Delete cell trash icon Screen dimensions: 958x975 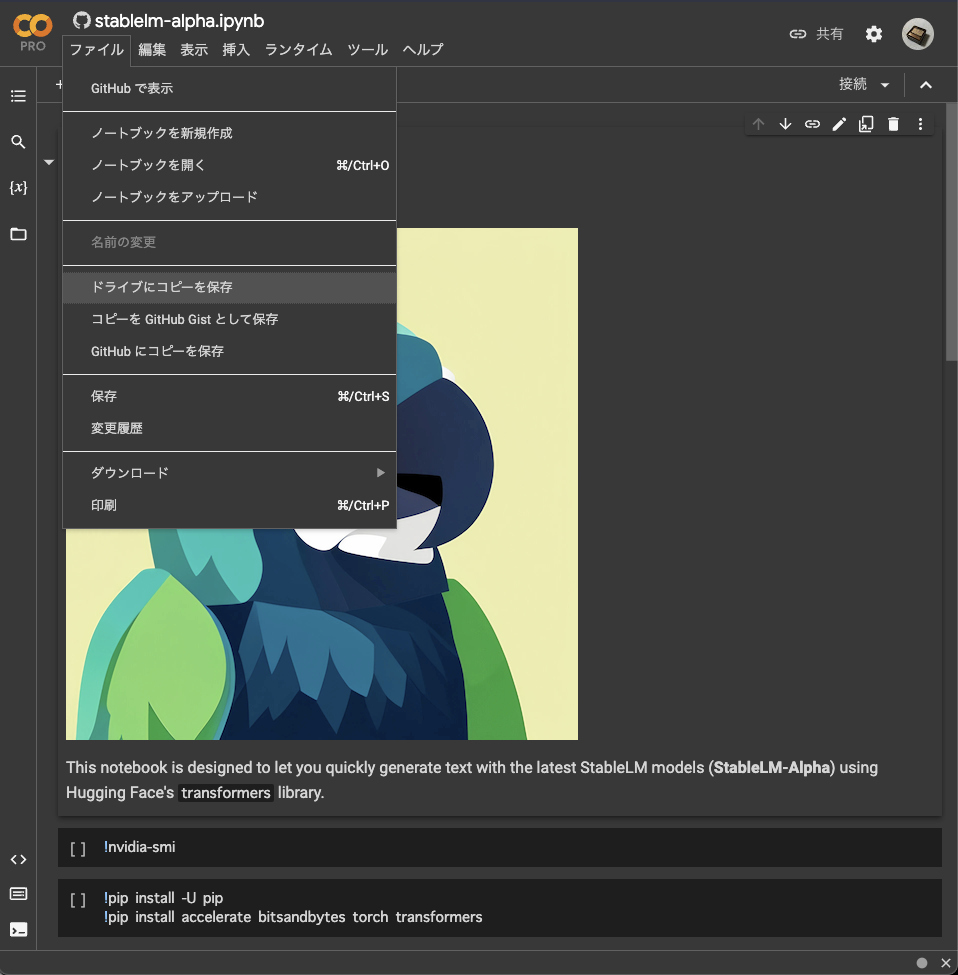(x=893, y=124)
